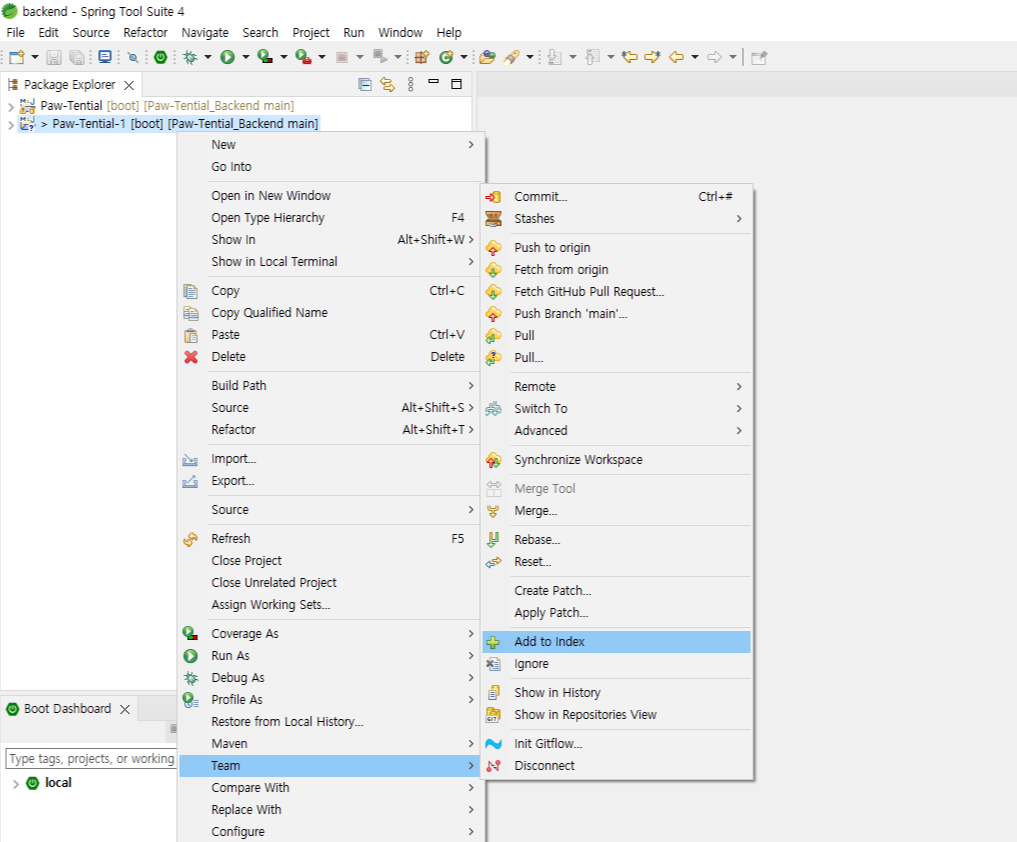Select the Paw-Tential [boot] project
Screen dimensions: 1017x842
pos(167,106)
